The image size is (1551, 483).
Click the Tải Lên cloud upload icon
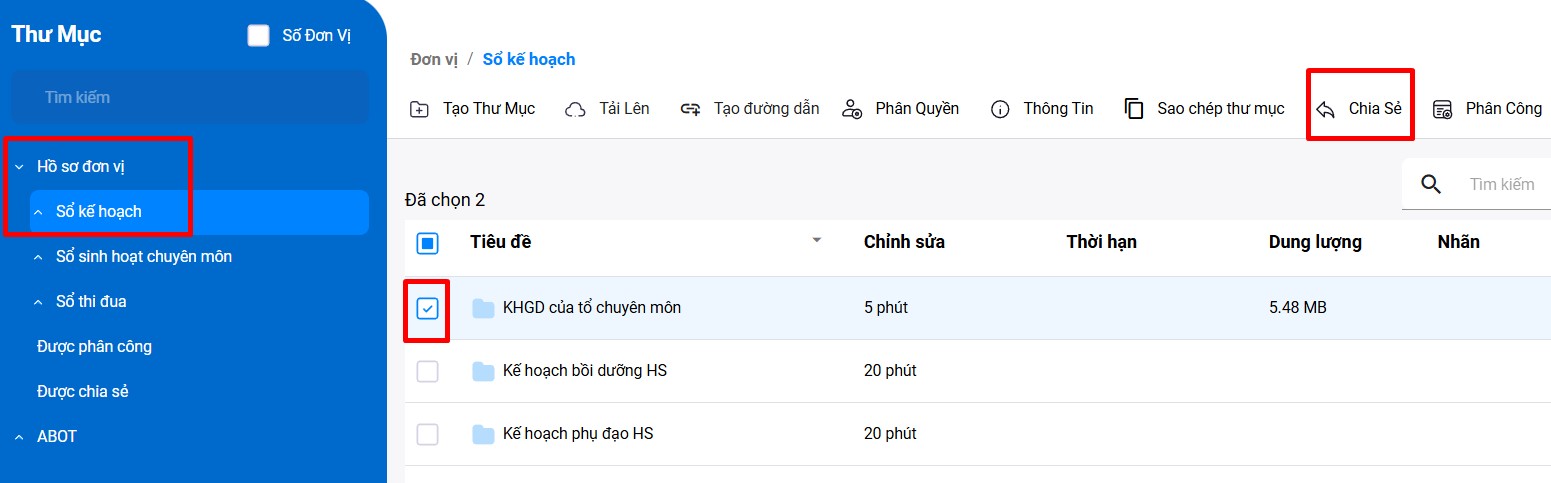575,109
